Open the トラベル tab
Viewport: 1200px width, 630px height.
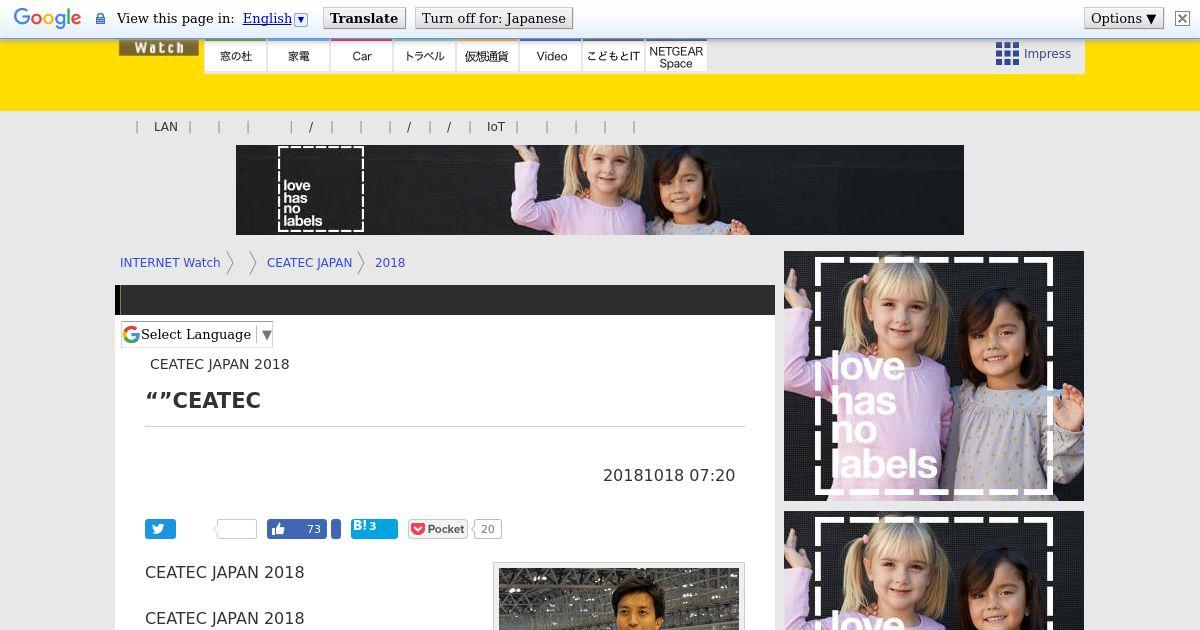pyautogui.click(x=424, y=56)
